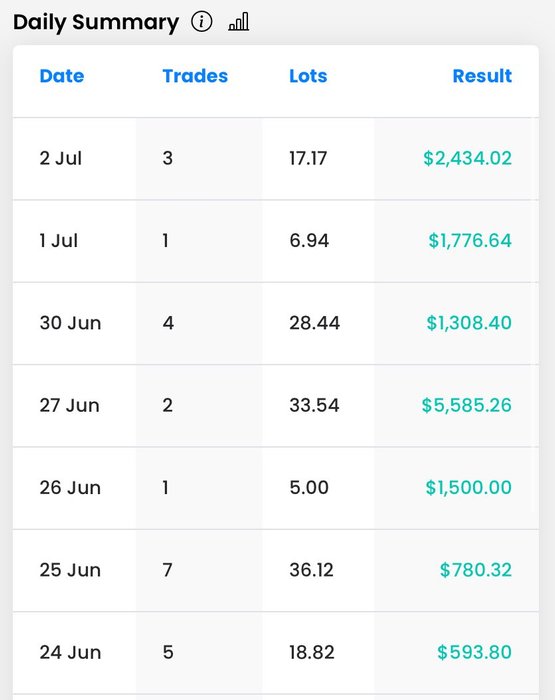Click the $2,434.02 result value
The width and height of the screenshot is (555, 700).
467,158
